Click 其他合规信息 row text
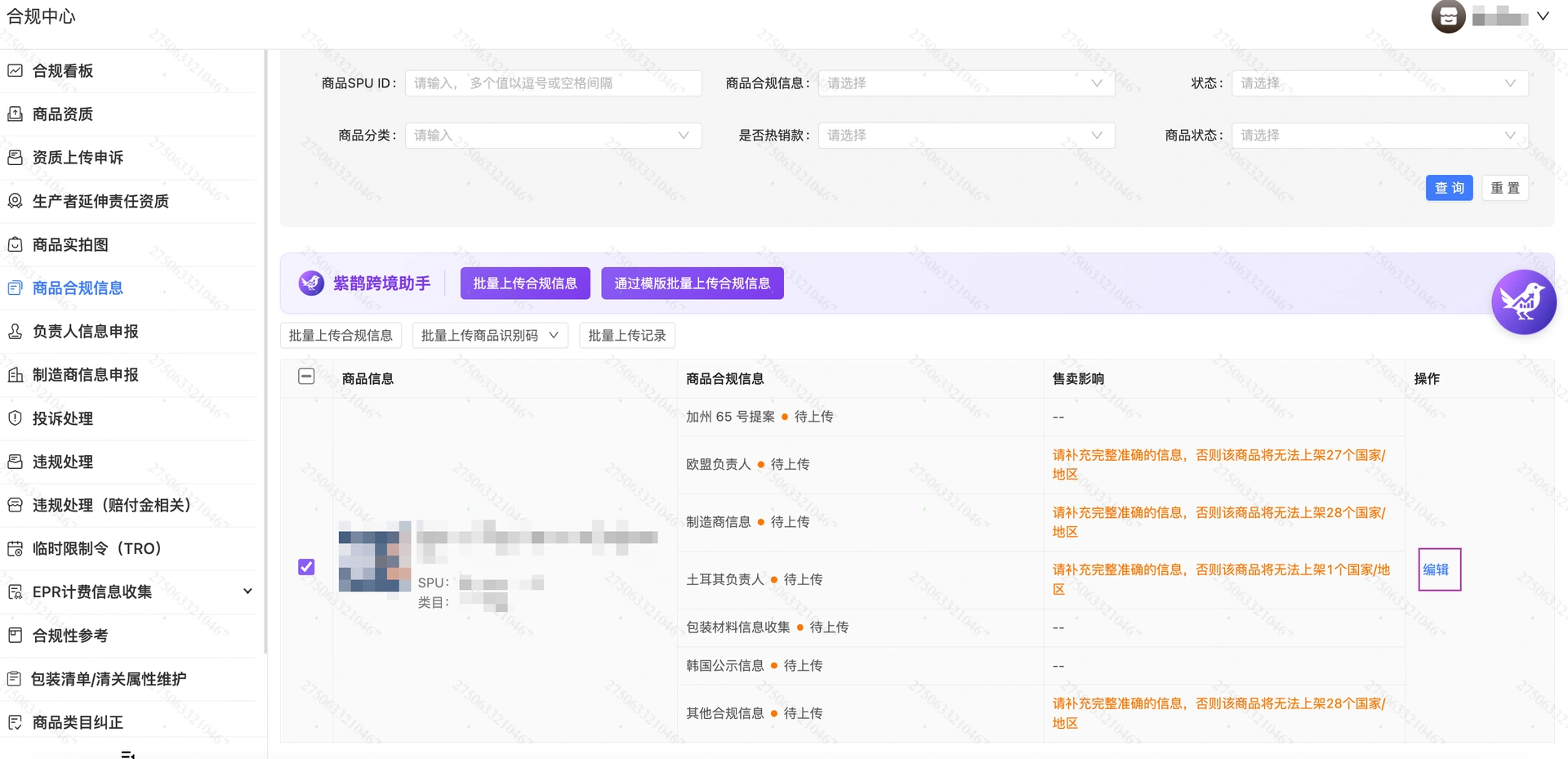 coord(724,713)
